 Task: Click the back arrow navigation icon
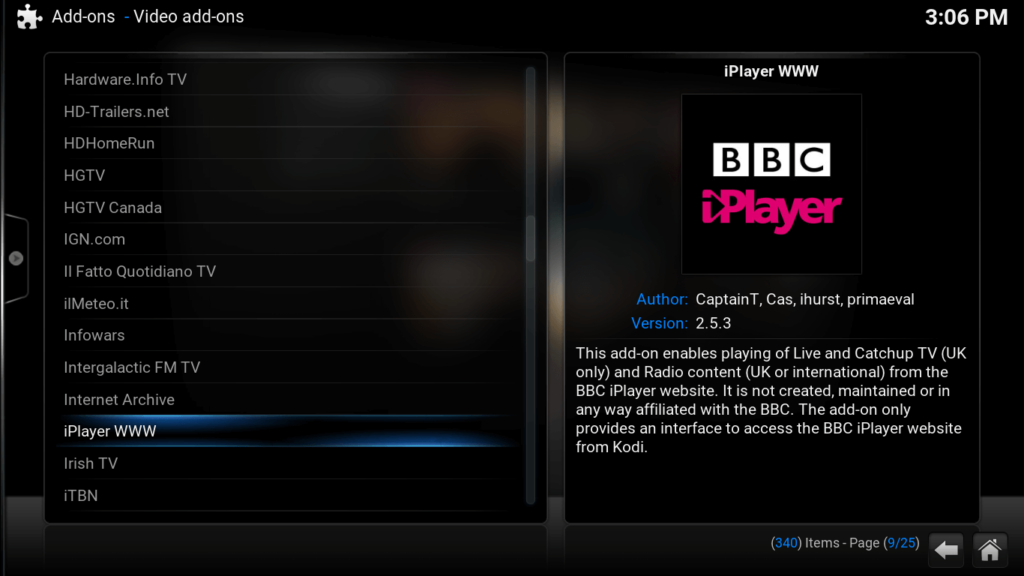tap(946, 549)
